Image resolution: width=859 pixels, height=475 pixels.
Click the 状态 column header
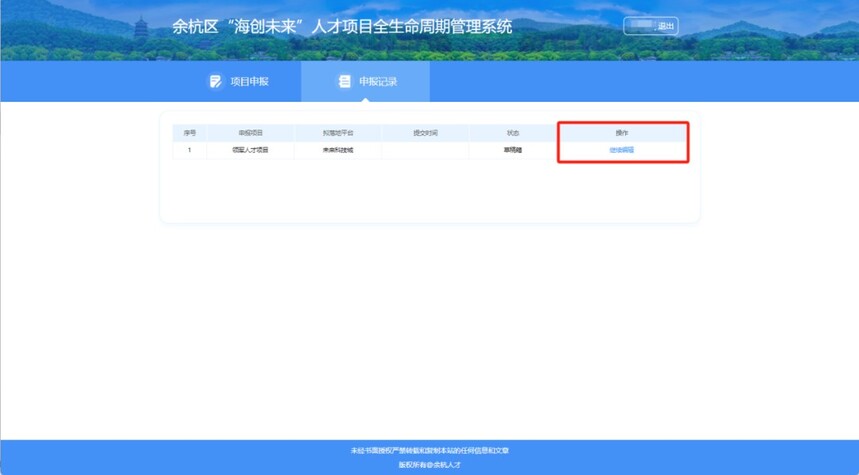click(513, 133)
